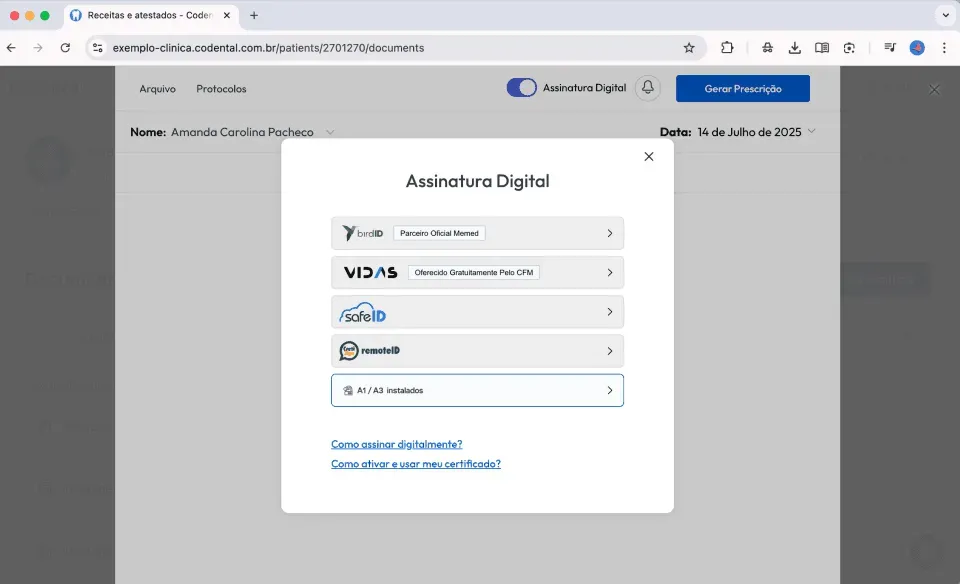Open 'Como assinar digitalmente?' help link
Viewport: 960px width, 584px height.
396,444
